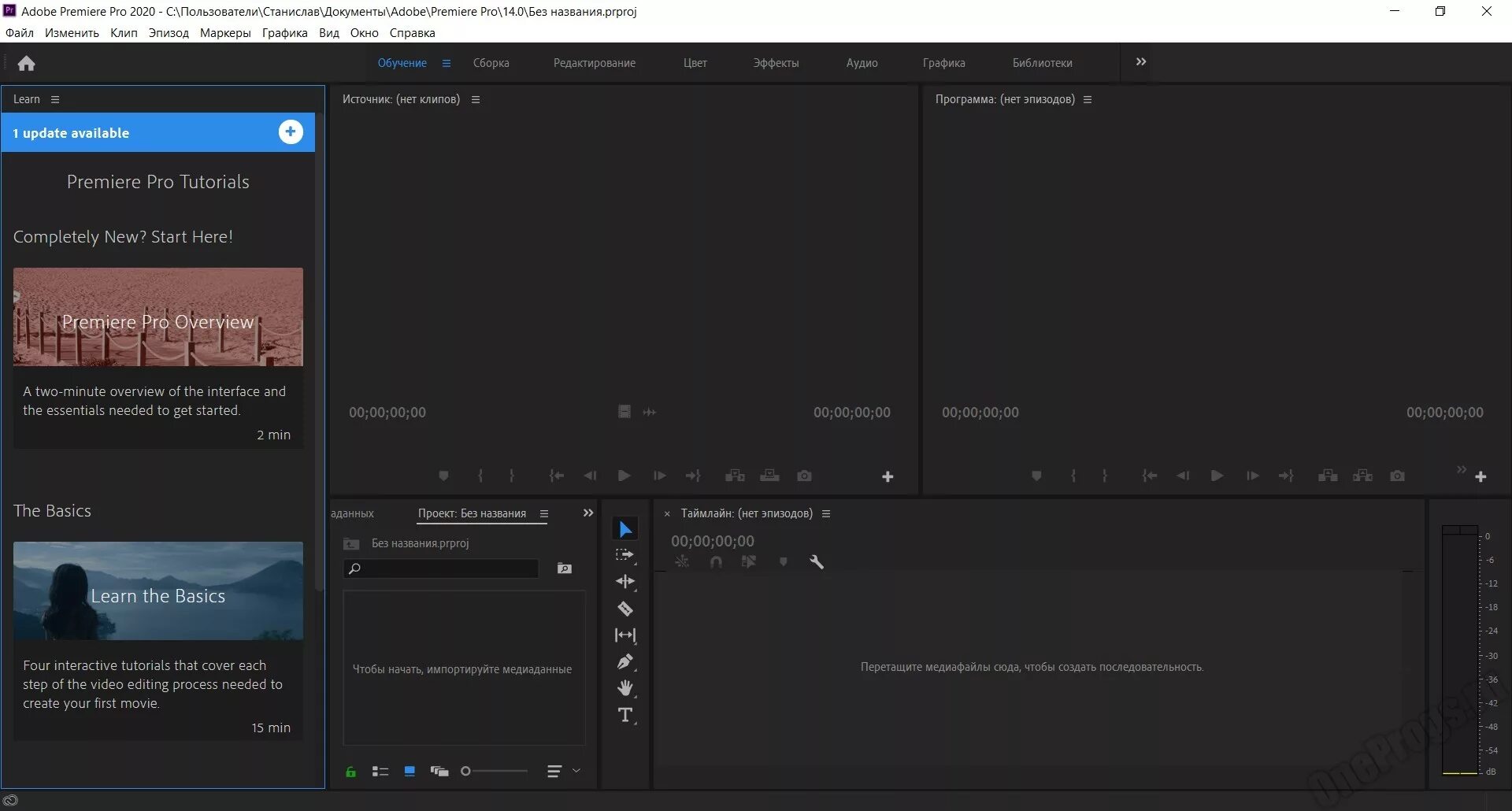Select the Selection (arrow) tool
Image resolution: width=1512 pixels, height=811 pixels.
(625, 529)
